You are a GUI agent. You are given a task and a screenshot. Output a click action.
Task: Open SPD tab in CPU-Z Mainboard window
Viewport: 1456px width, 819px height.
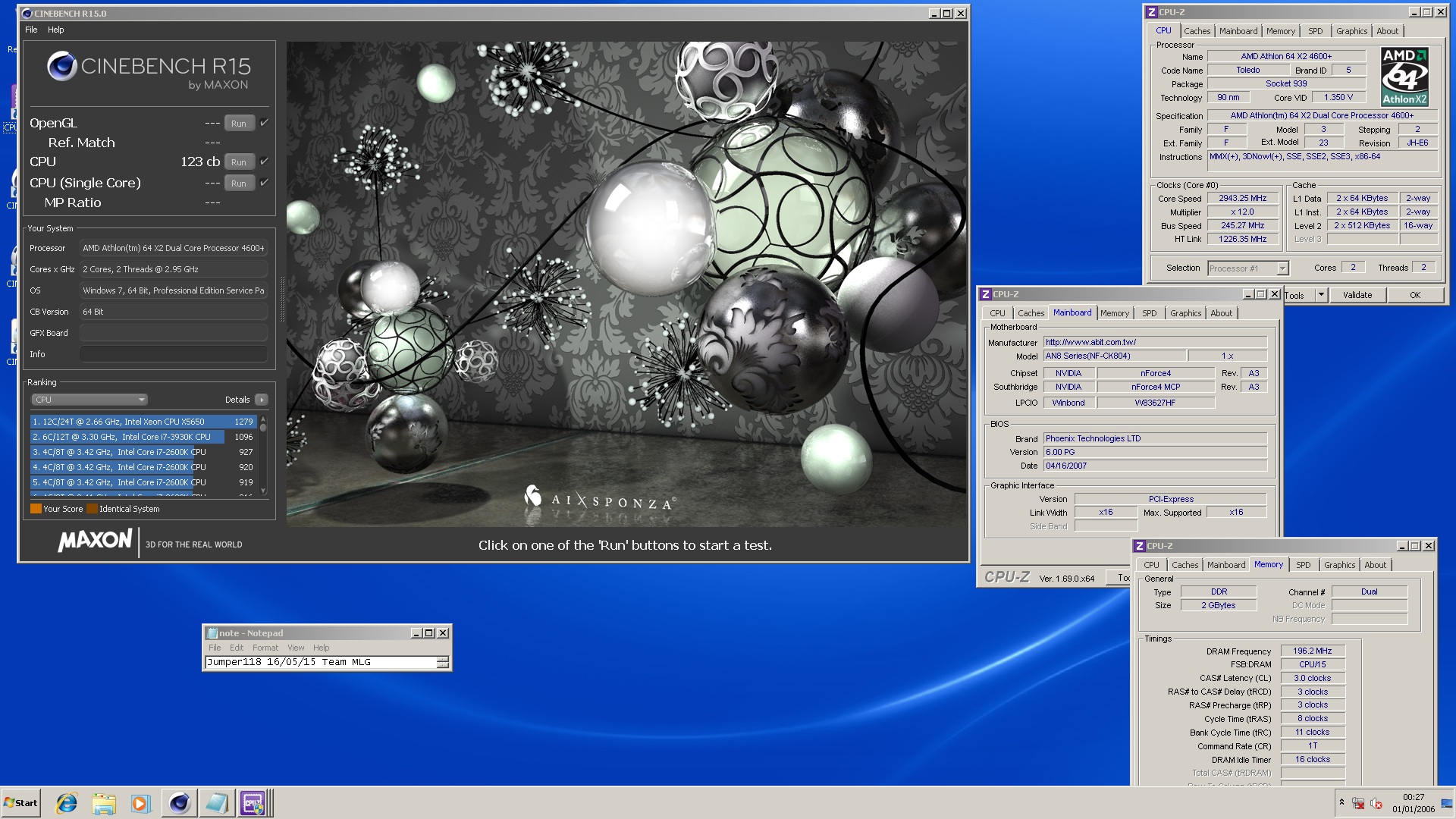click(1150, 313)
